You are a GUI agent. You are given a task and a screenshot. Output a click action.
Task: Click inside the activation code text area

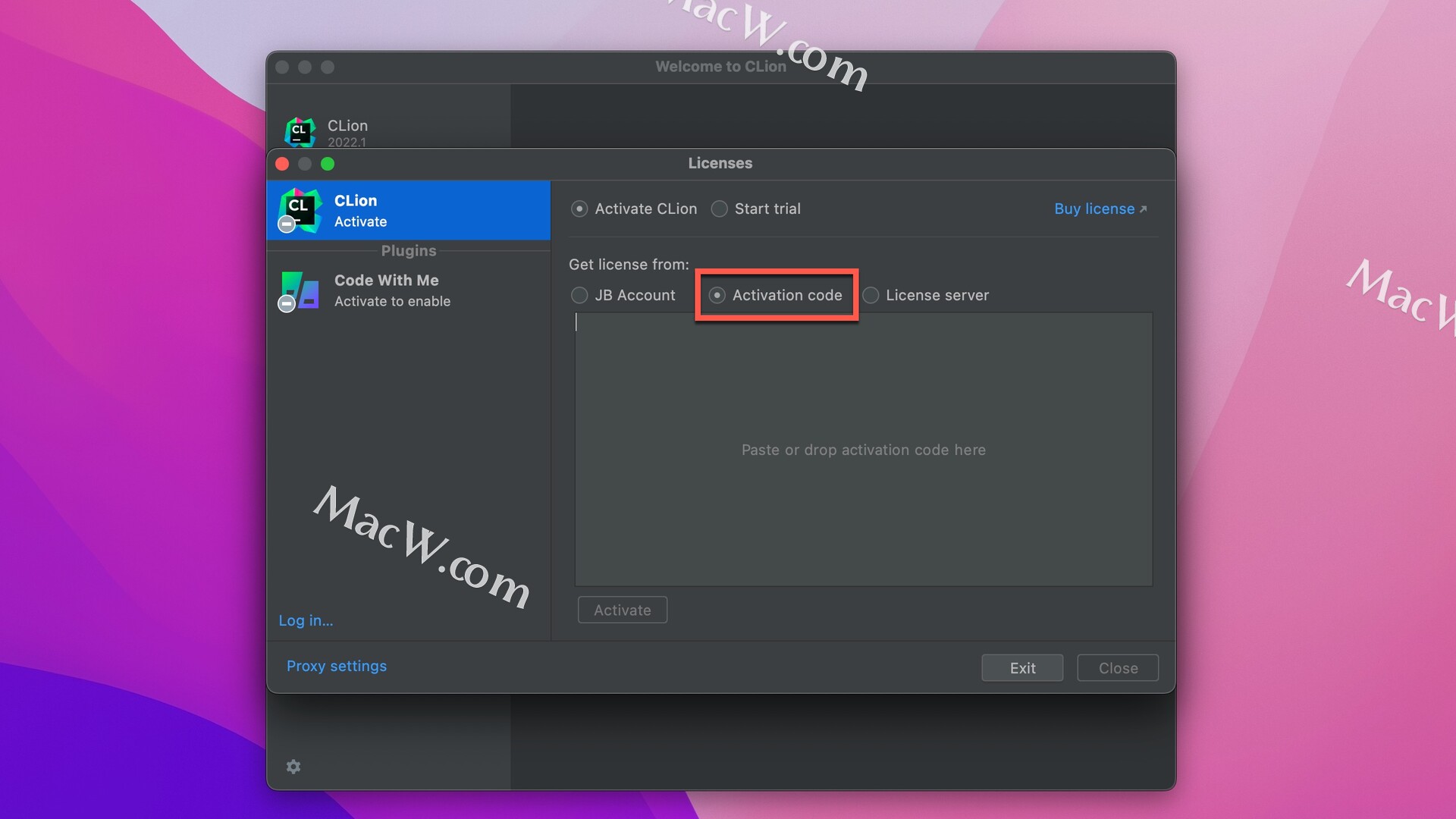[x=863, y=449]
